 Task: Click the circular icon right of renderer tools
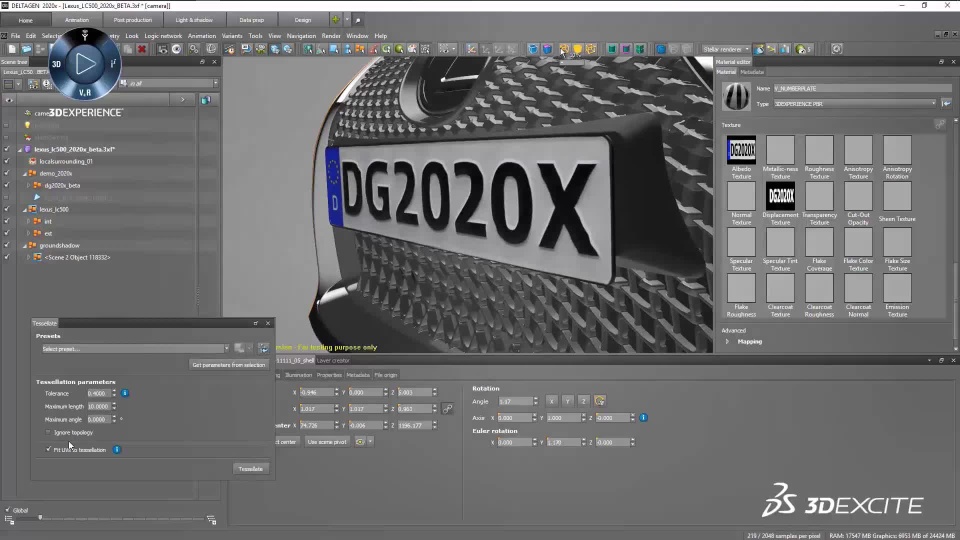coord(836,49)
